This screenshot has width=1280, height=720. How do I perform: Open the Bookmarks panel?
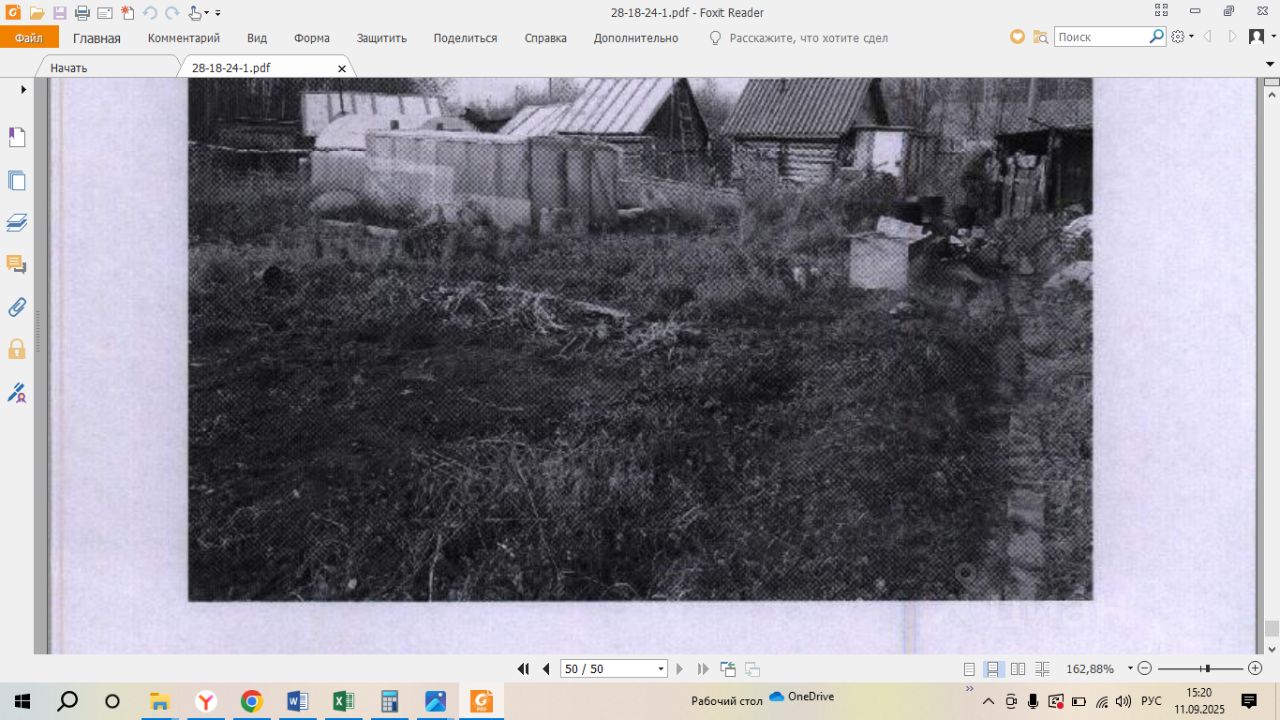17,137
